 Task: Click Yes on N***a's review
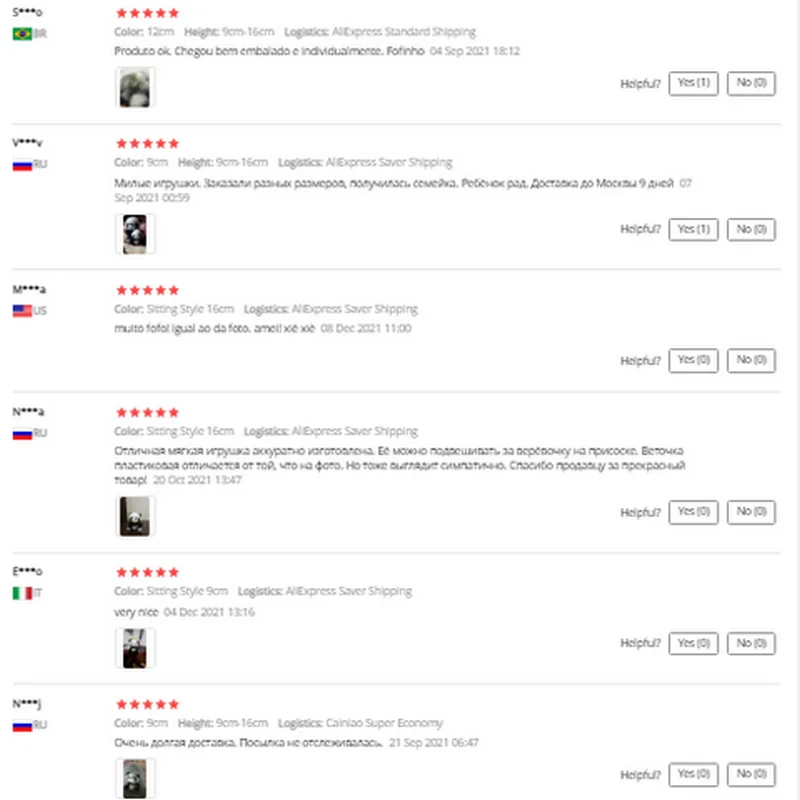pyautogui.click(x=693, y=512)
